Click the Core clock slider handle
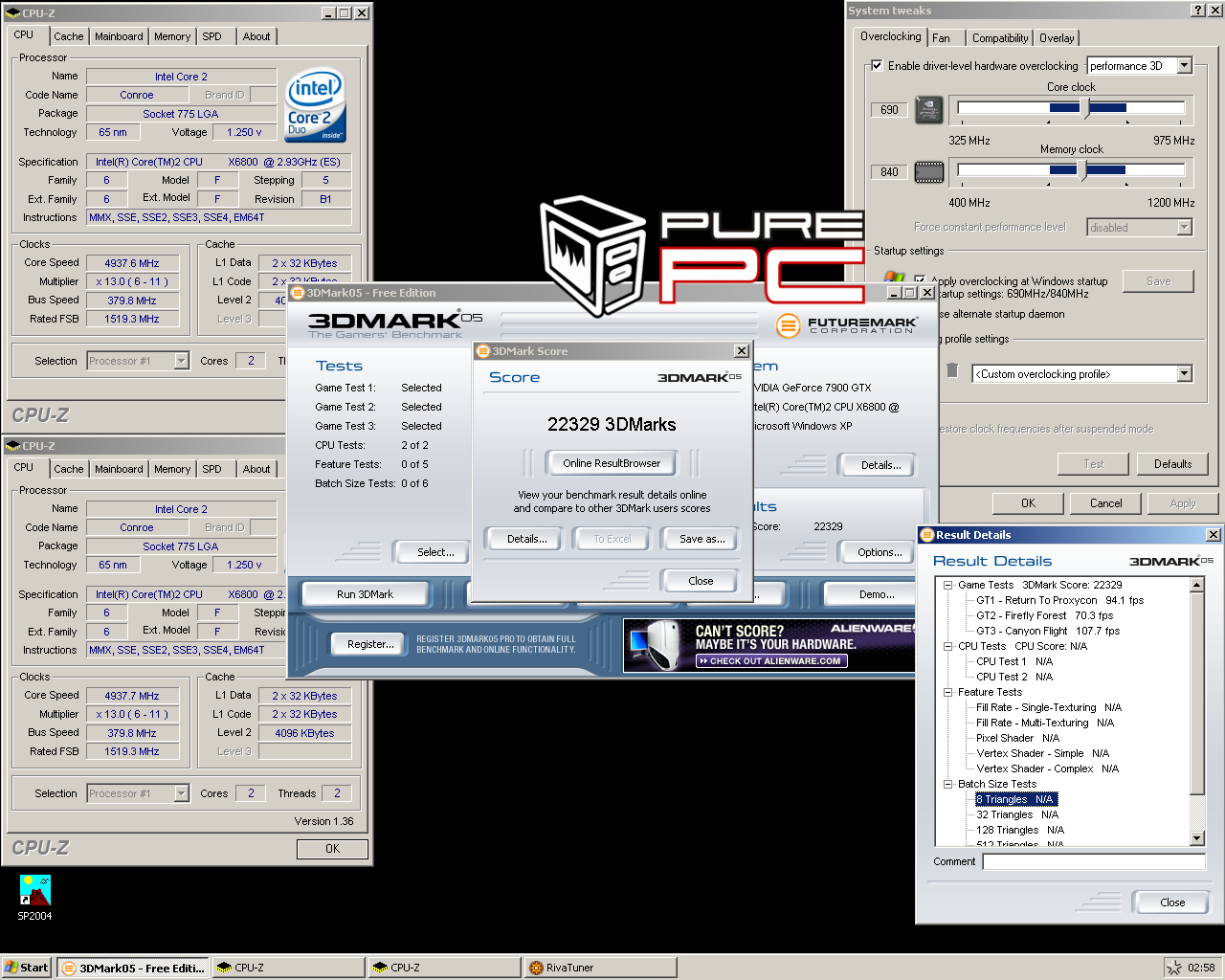The height and width of the screenshot is (980, 1225). click(x=1085, y=108)
